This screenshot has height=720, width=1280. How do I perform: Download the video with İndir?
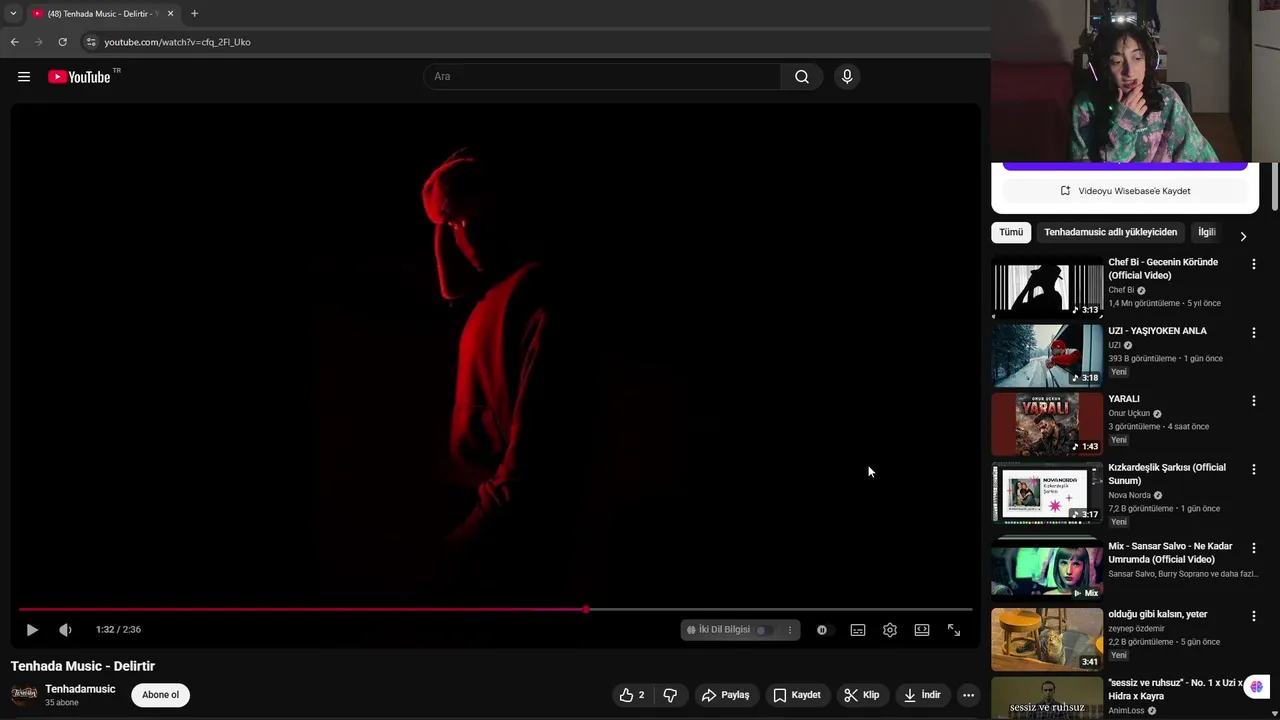tap(922, 695)
